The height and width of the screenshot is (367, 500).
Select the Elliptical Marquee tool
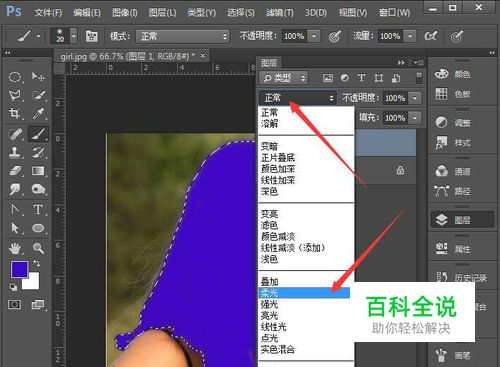click(15, 77)
